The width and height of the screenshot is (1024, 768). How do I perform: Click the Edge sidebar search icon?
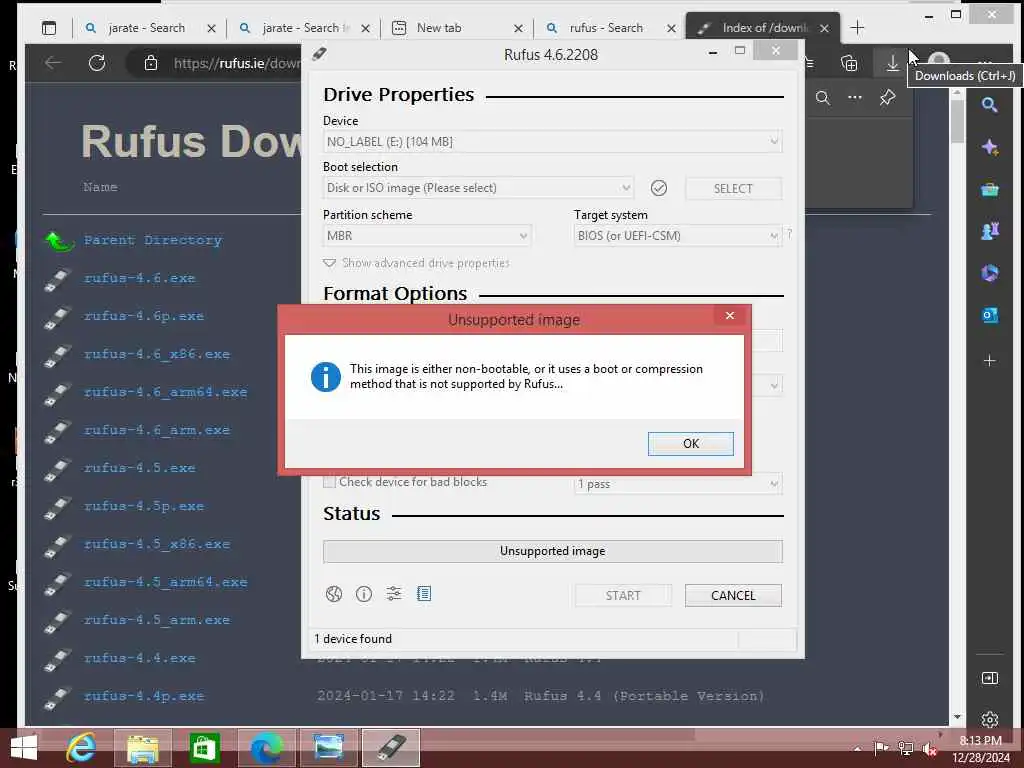coord(989,105)
